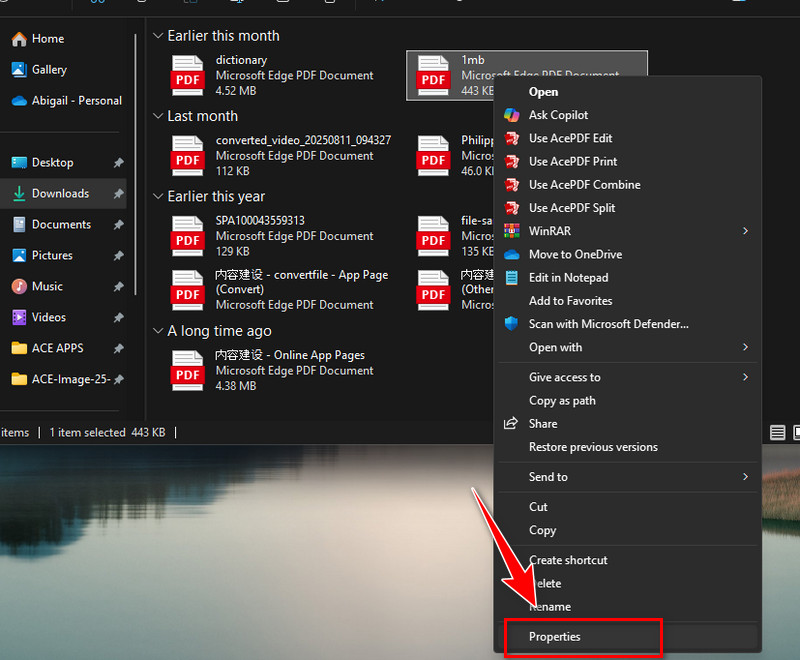Viewport: 800px width, 660px height.
Task: Click the Send to menu label
Action: [x=548, y=477]
